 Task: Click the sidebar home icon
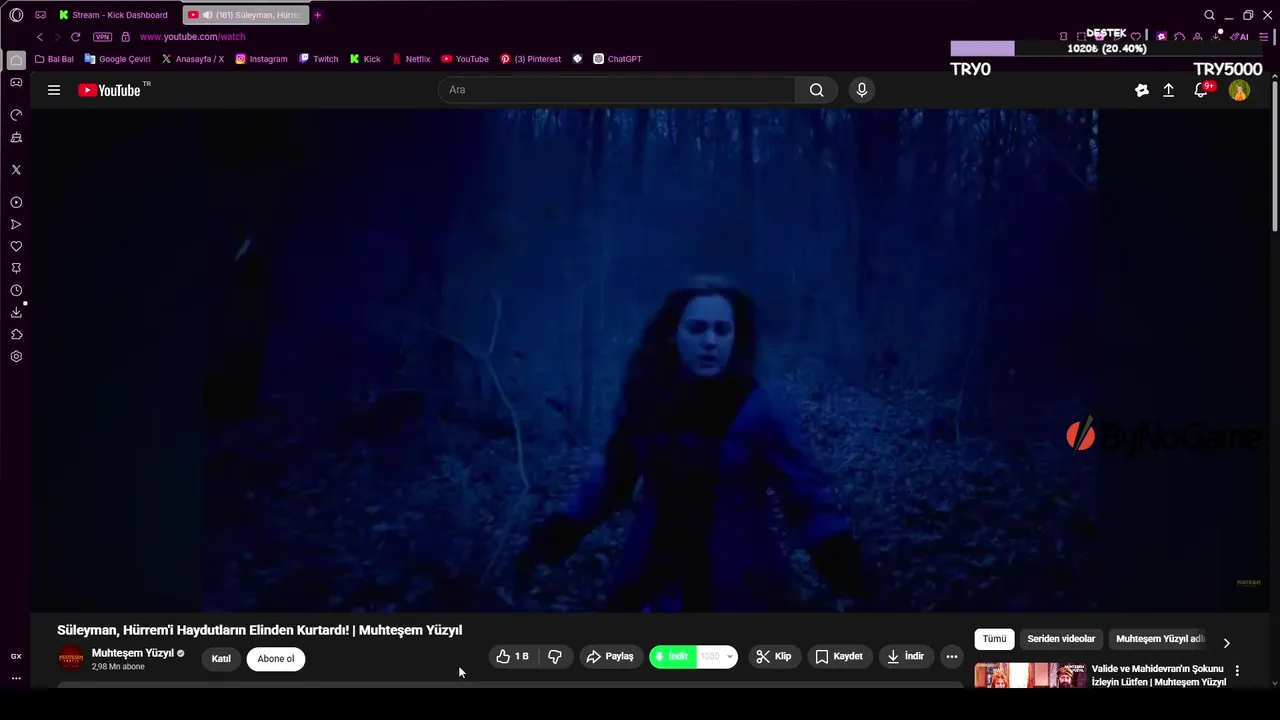(16, 60)
